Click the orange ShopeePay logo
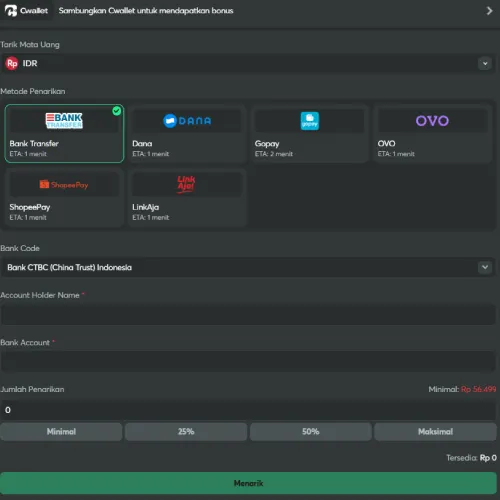 point(64,184)
